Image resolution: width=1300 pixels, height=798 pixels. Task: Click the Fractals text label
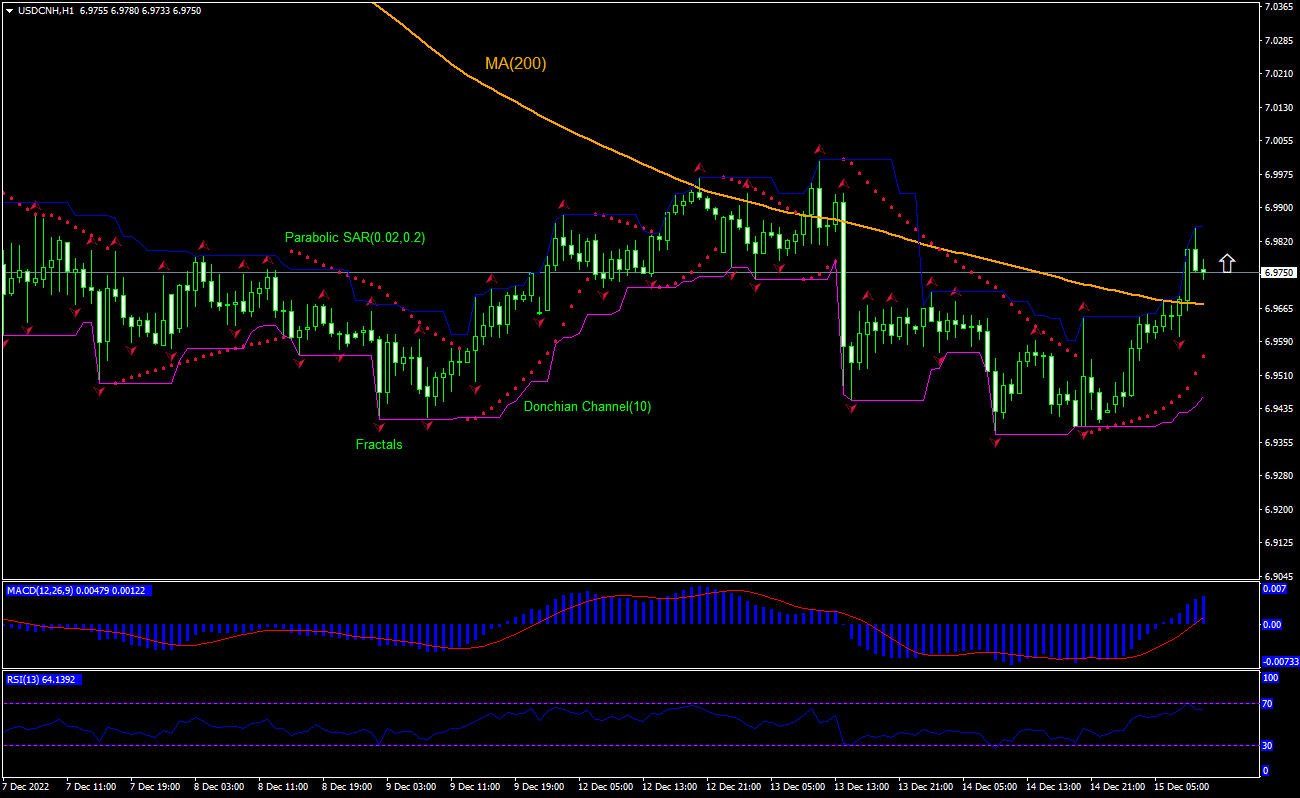tap(380, 445)
